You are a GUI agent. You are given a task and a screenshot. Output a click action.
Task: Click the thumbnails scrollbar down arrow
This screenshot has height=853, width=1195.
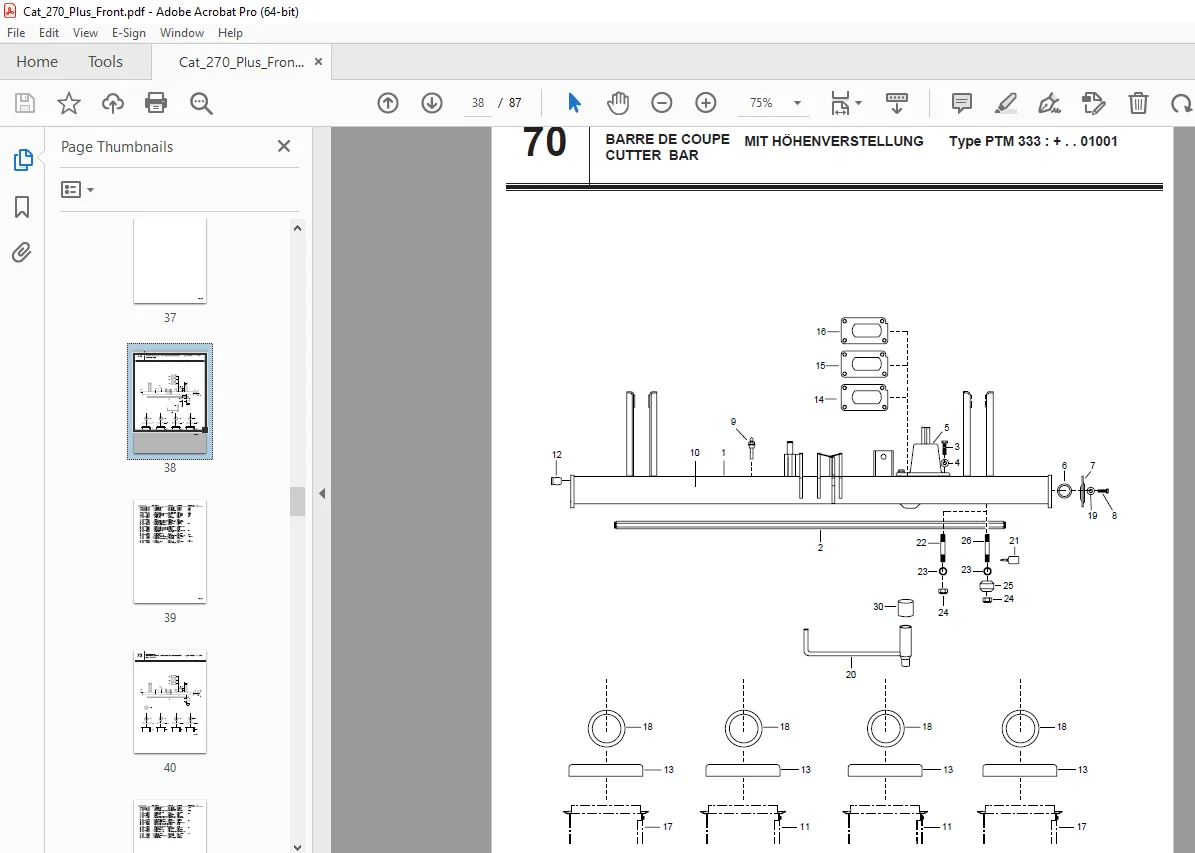pyautogui.click(x=297, y=846)
